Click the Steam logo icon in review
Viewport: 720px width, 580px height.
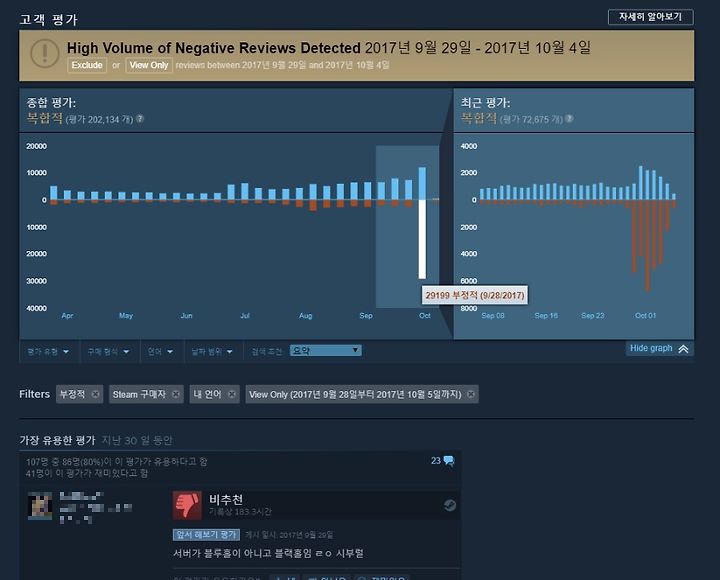450,505
